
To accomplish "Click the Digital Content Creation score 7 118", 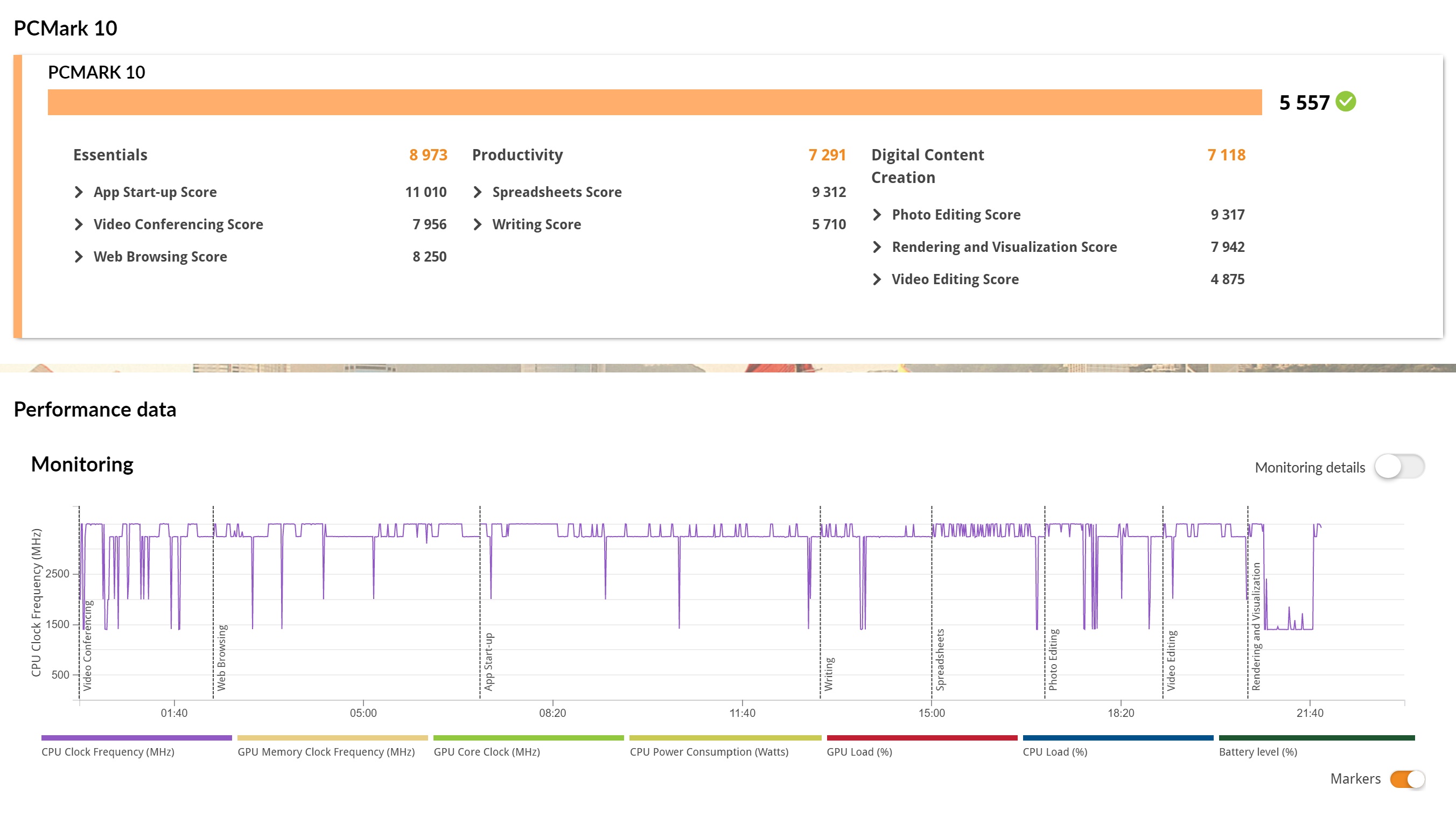I will pyautogui.click(x=1226, y=155).
